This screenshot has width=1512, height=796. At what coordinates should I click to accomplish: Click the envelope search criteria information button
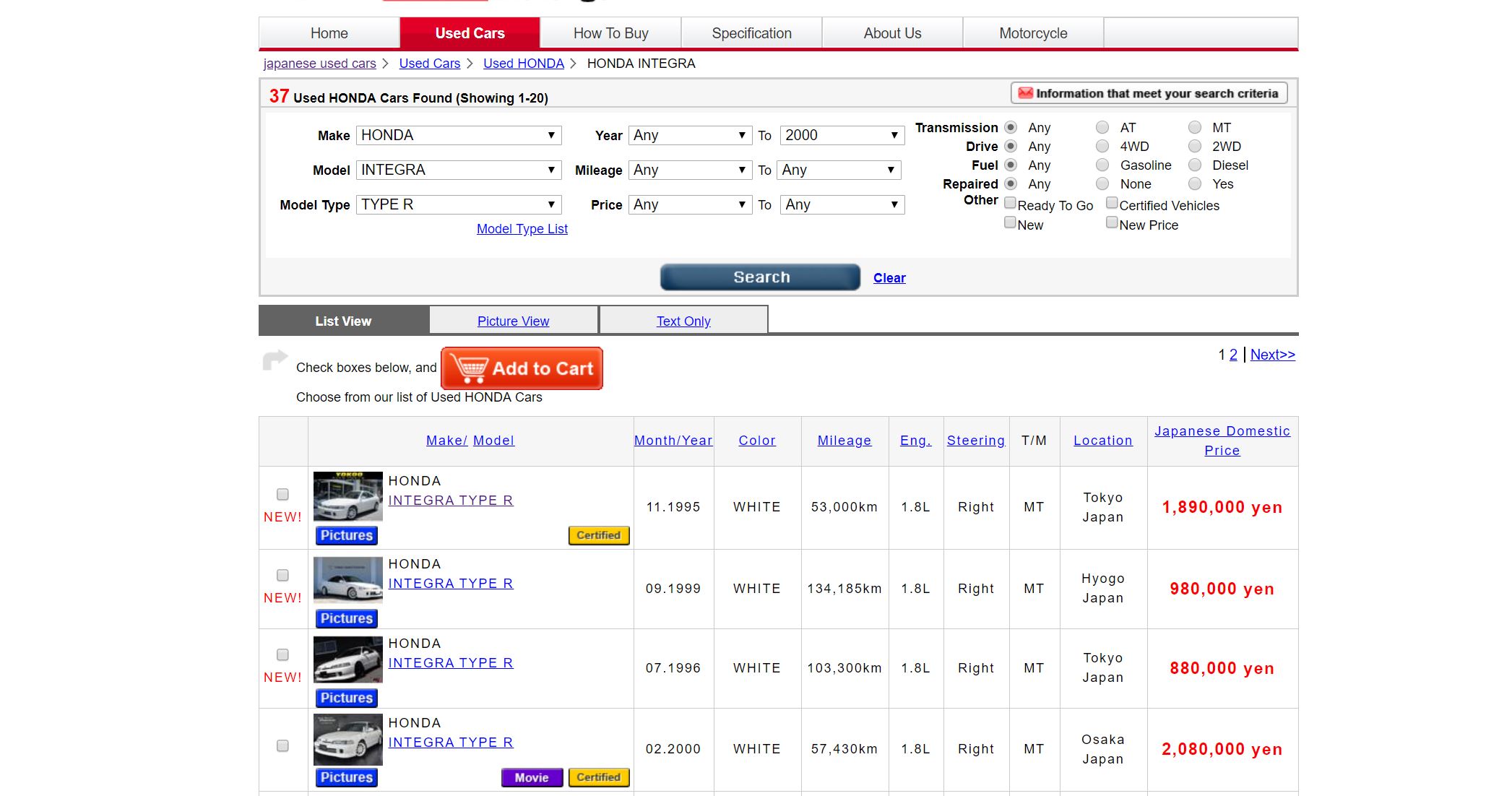[x=1149, y=93]
